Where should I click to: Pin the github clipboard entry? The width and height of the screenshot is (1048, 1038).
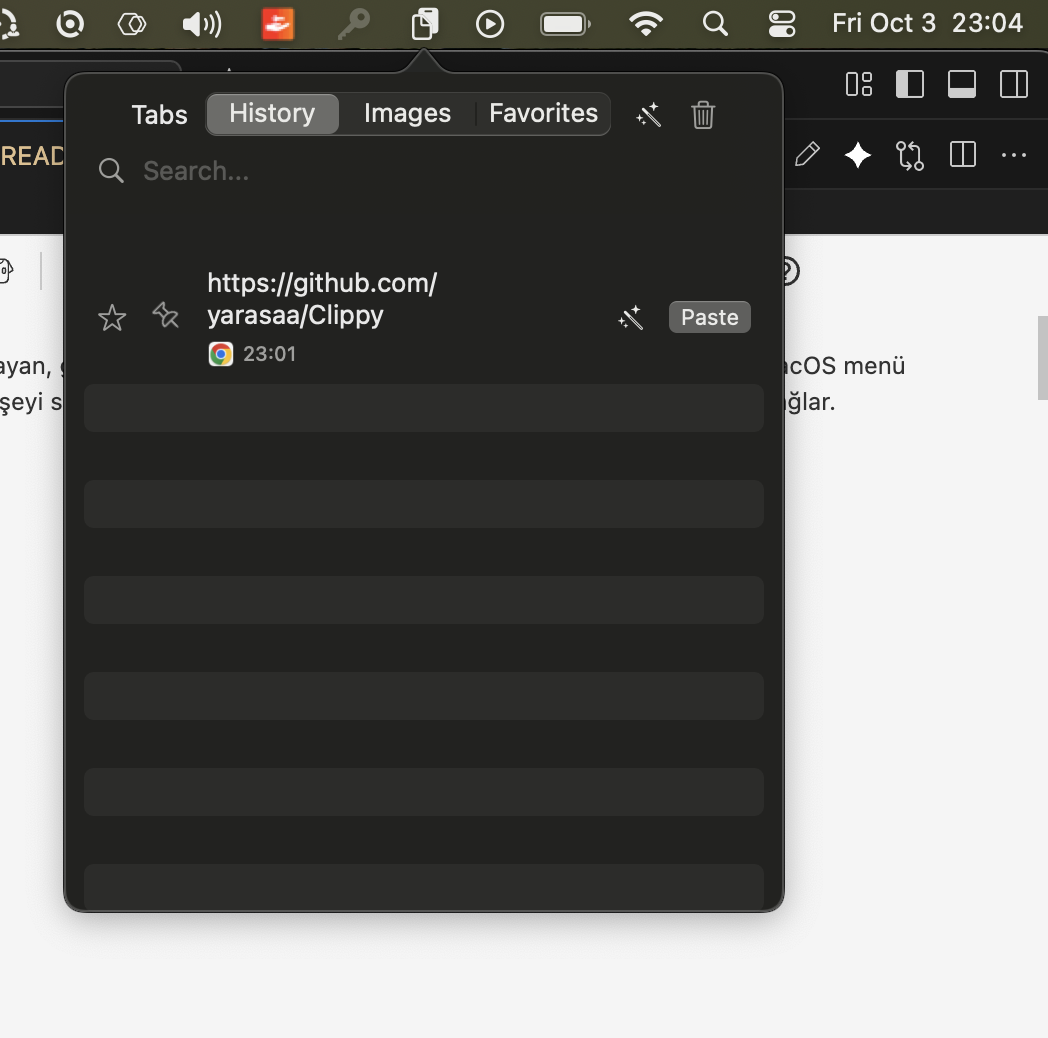tap(166, 315)
